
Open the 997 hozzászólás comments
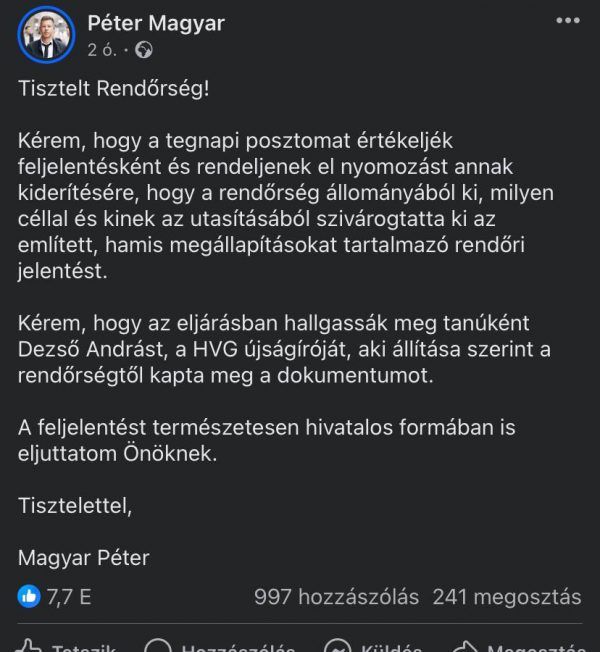tap(336, 597)
